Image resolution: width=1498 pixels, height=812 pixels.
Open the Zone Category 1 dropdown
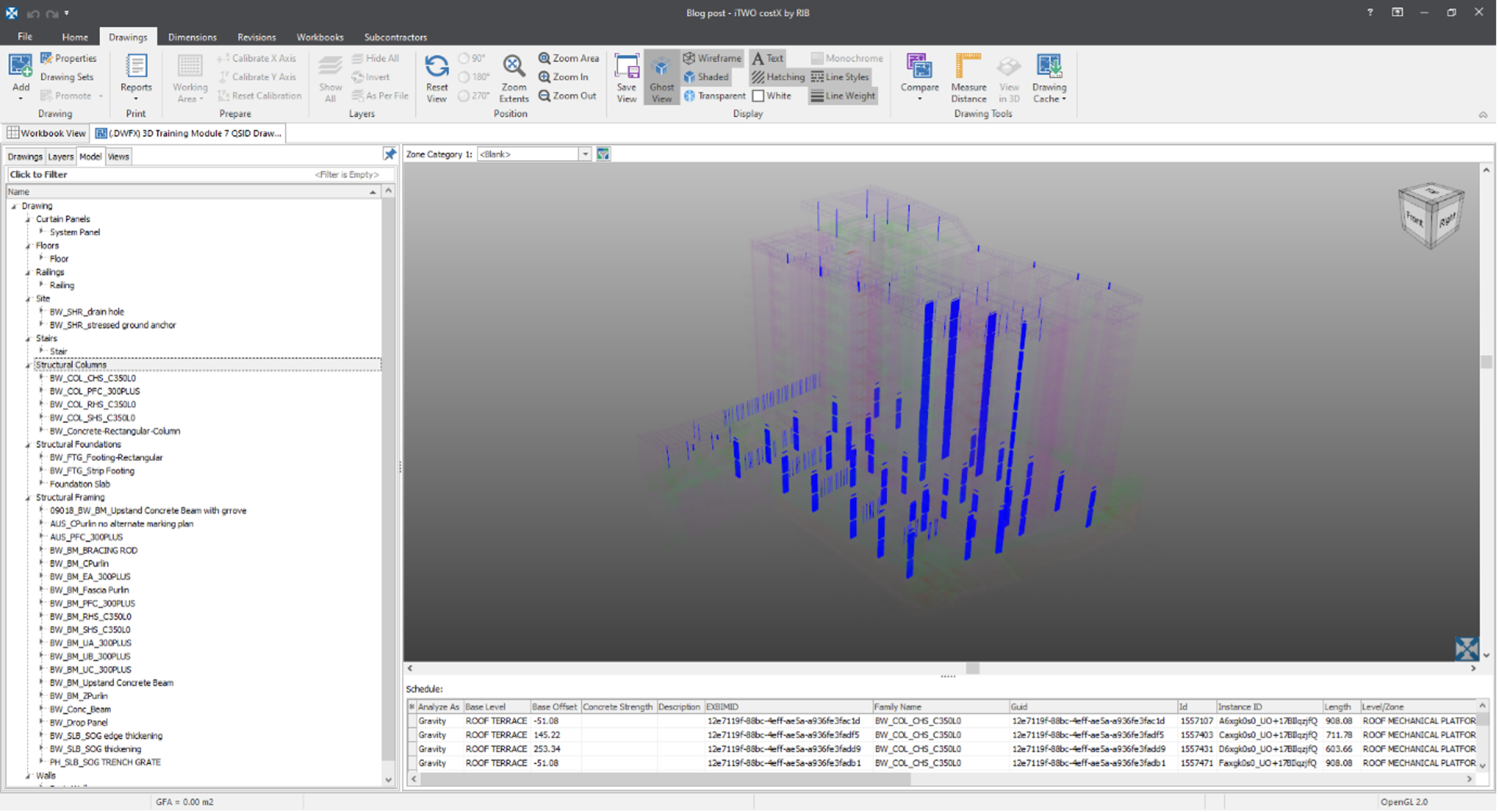click(585, 155)
